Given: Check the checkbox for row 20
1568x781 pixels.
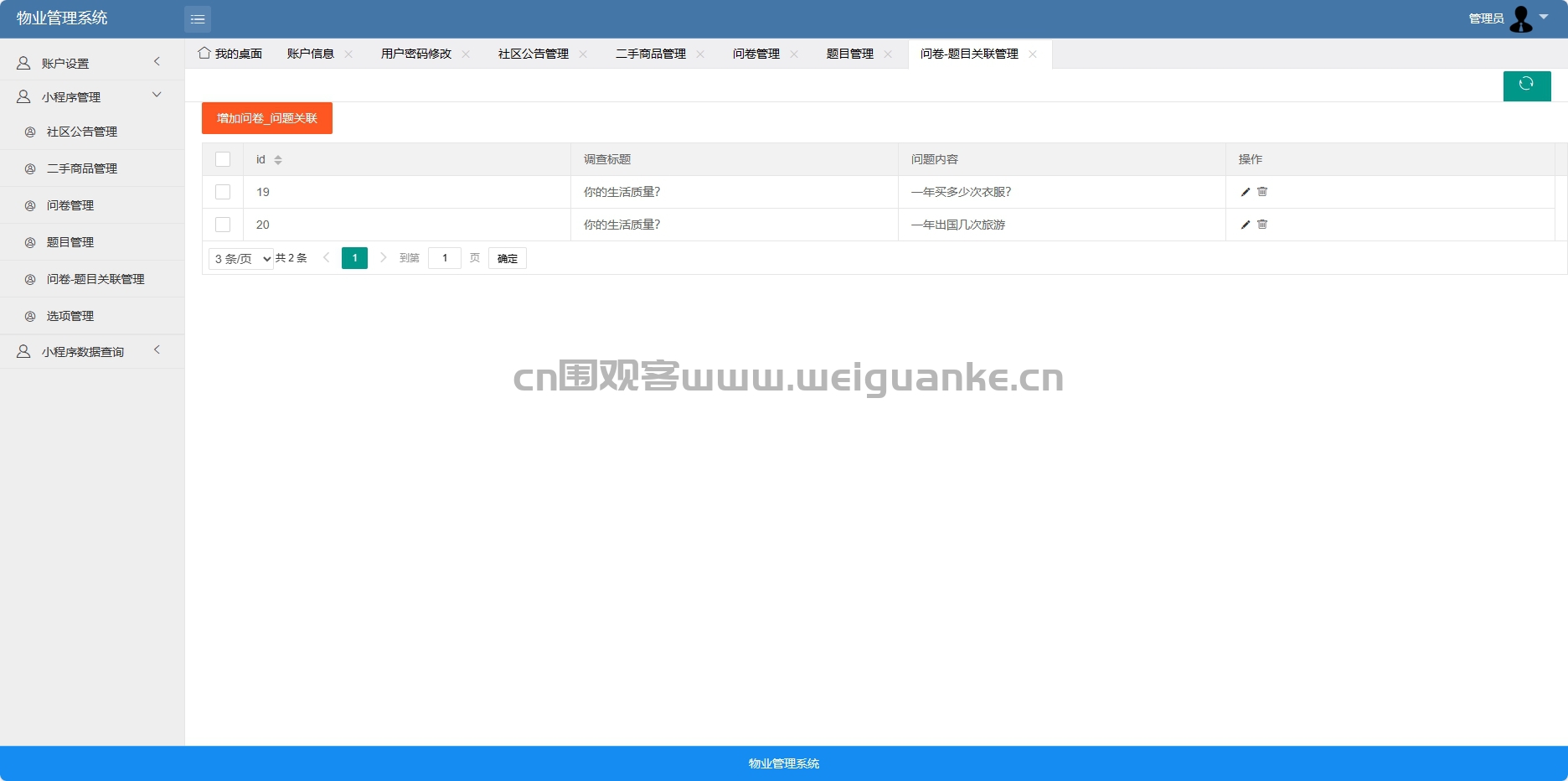Looking at the screenshot, I should click(x=223, y=225).
